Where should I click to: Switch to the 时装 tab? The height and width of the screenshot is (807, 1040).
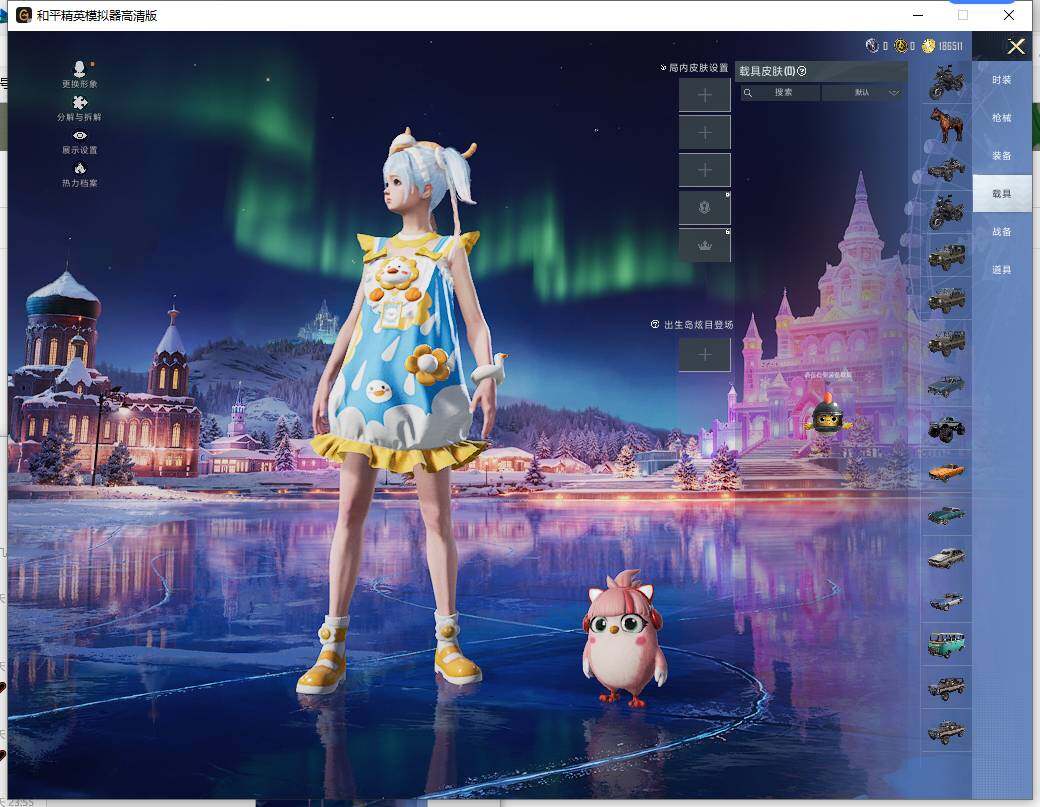click(x=1002, y=80)
